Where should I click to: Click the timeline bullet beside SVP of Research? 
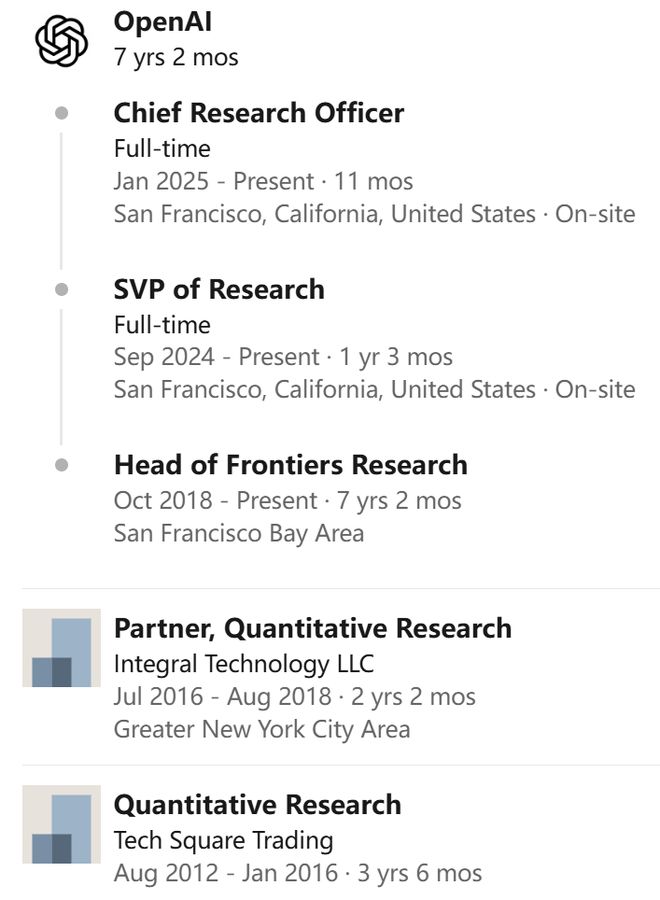[x=62, y=289]
